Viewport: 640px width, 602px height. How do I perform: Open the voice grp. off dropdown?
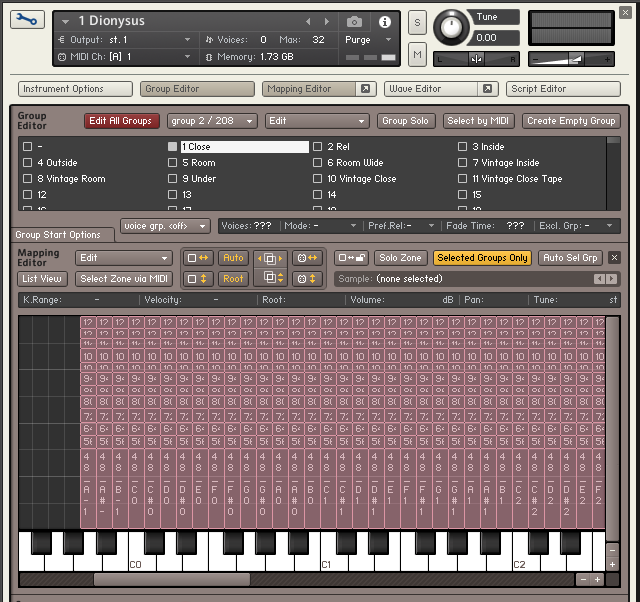pos(165,226)
